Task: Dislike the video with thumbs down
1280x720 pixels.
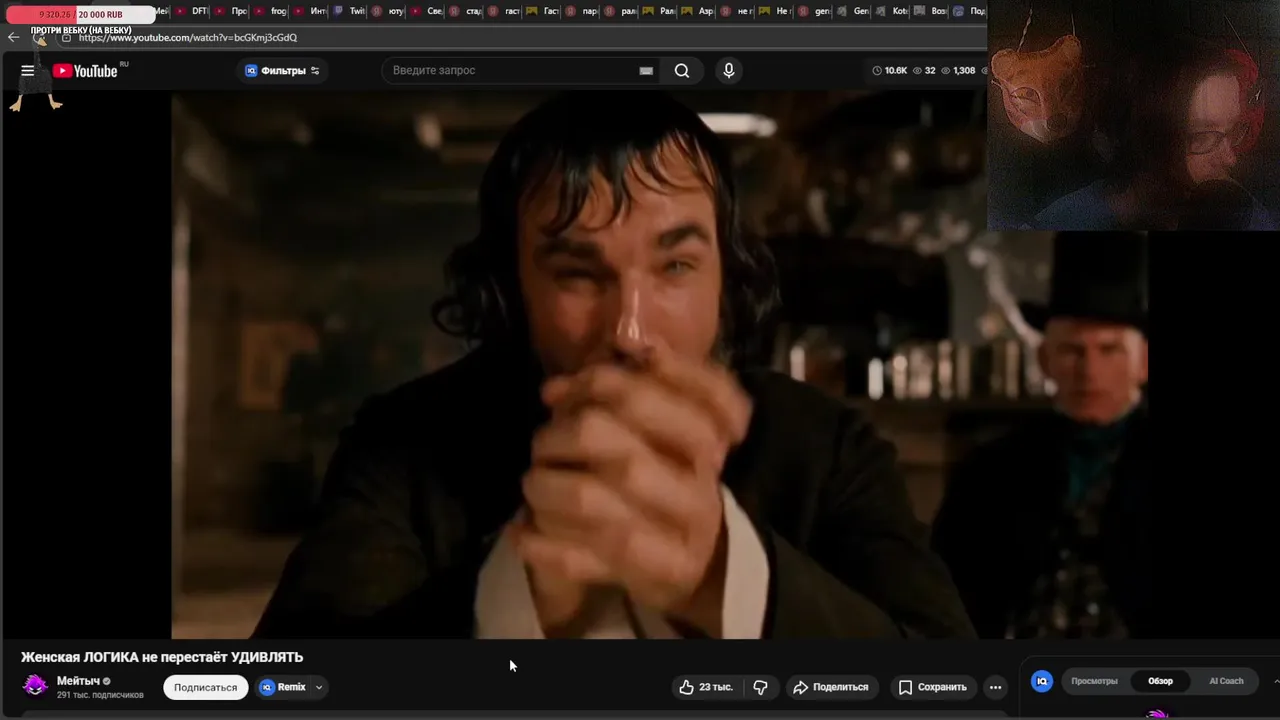Action: click(x=760, y=687)
